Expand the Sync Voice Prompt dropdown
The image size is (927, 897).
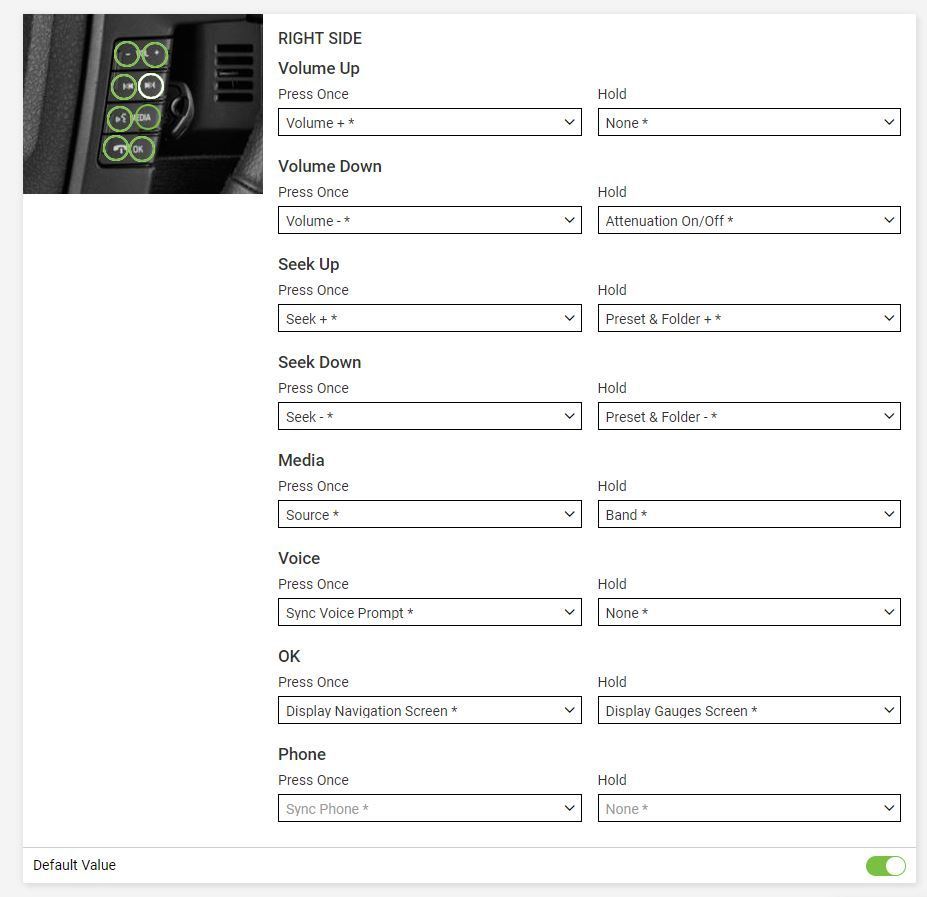click(x=429, y=612)
